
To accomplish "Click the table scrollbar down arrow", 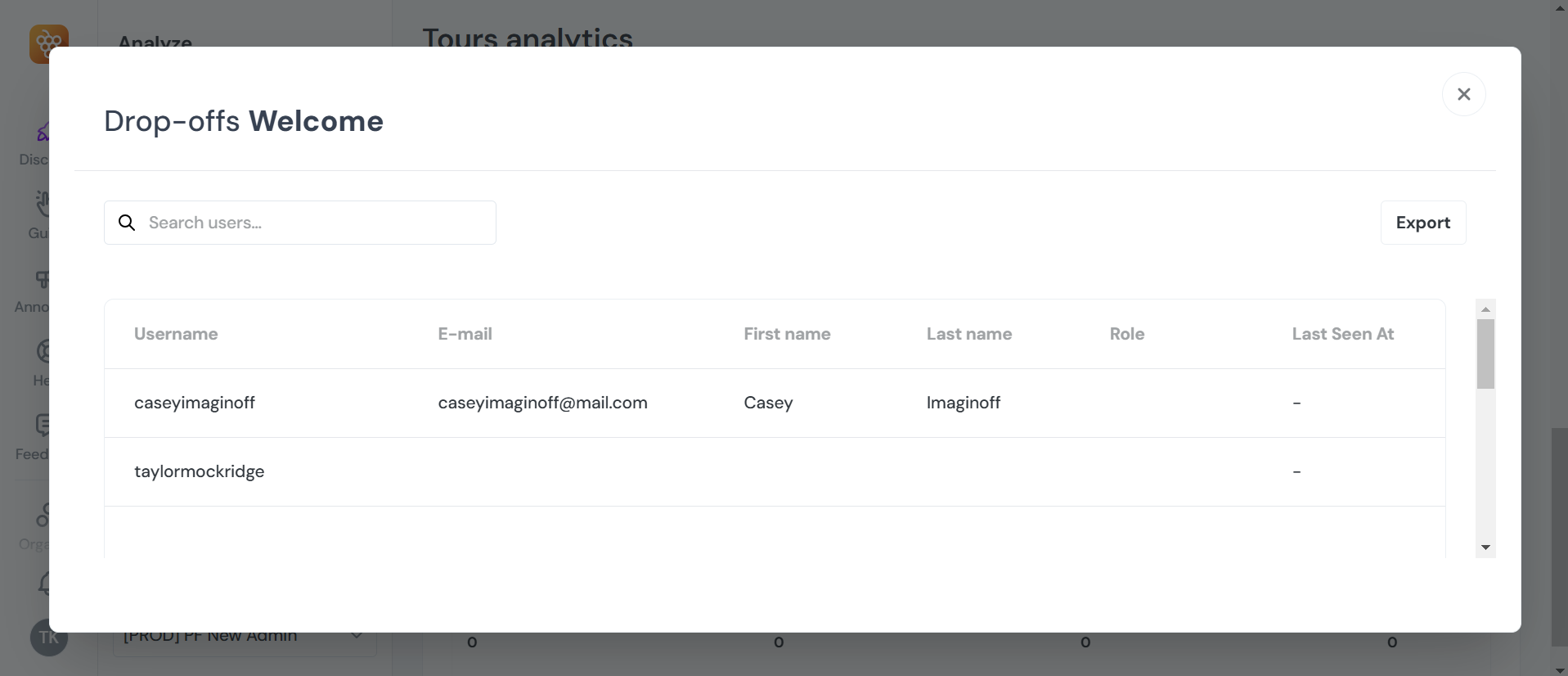I will point(1486,548).
